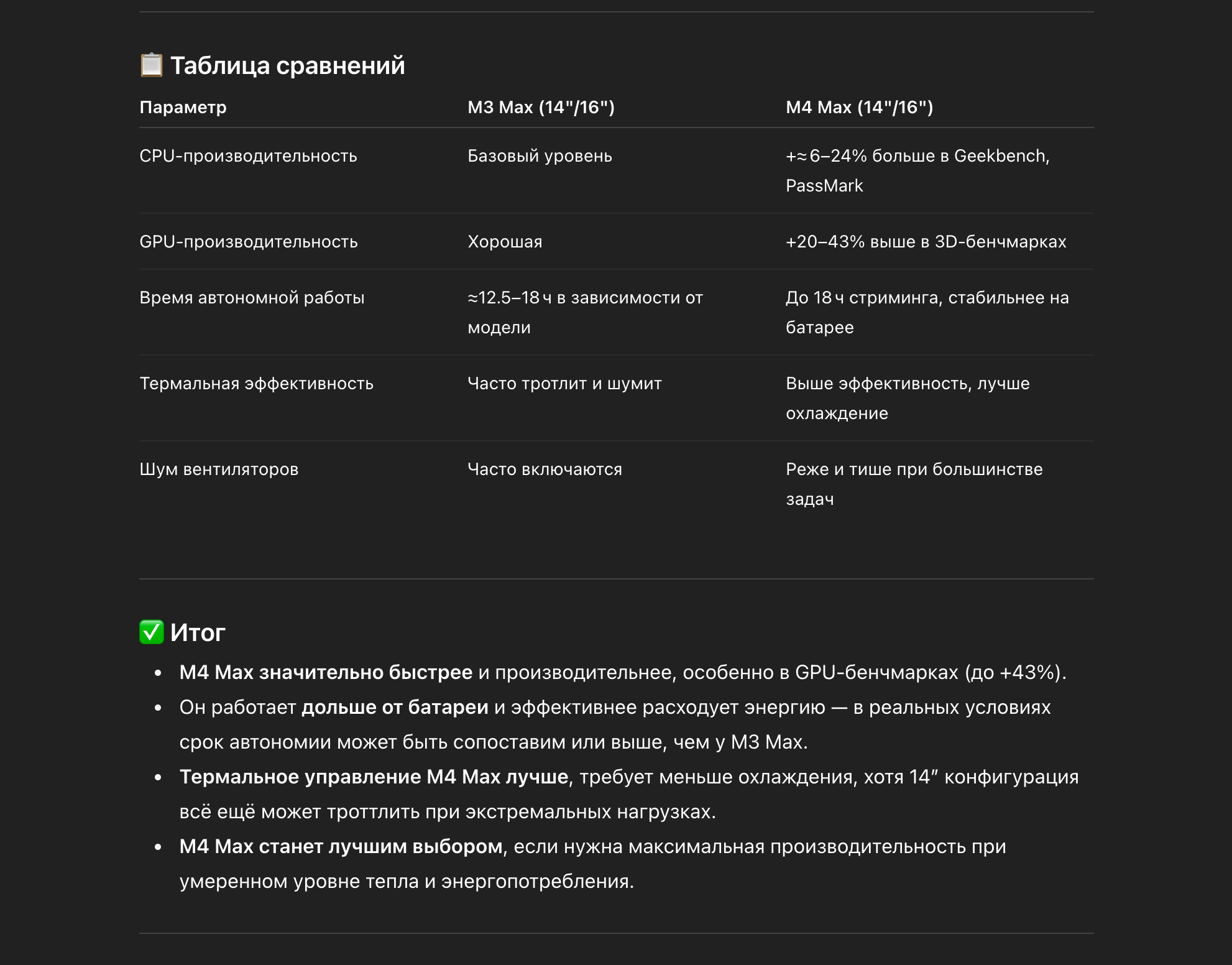Click the Шум вентиляторов row label

[x=219, y=469]
